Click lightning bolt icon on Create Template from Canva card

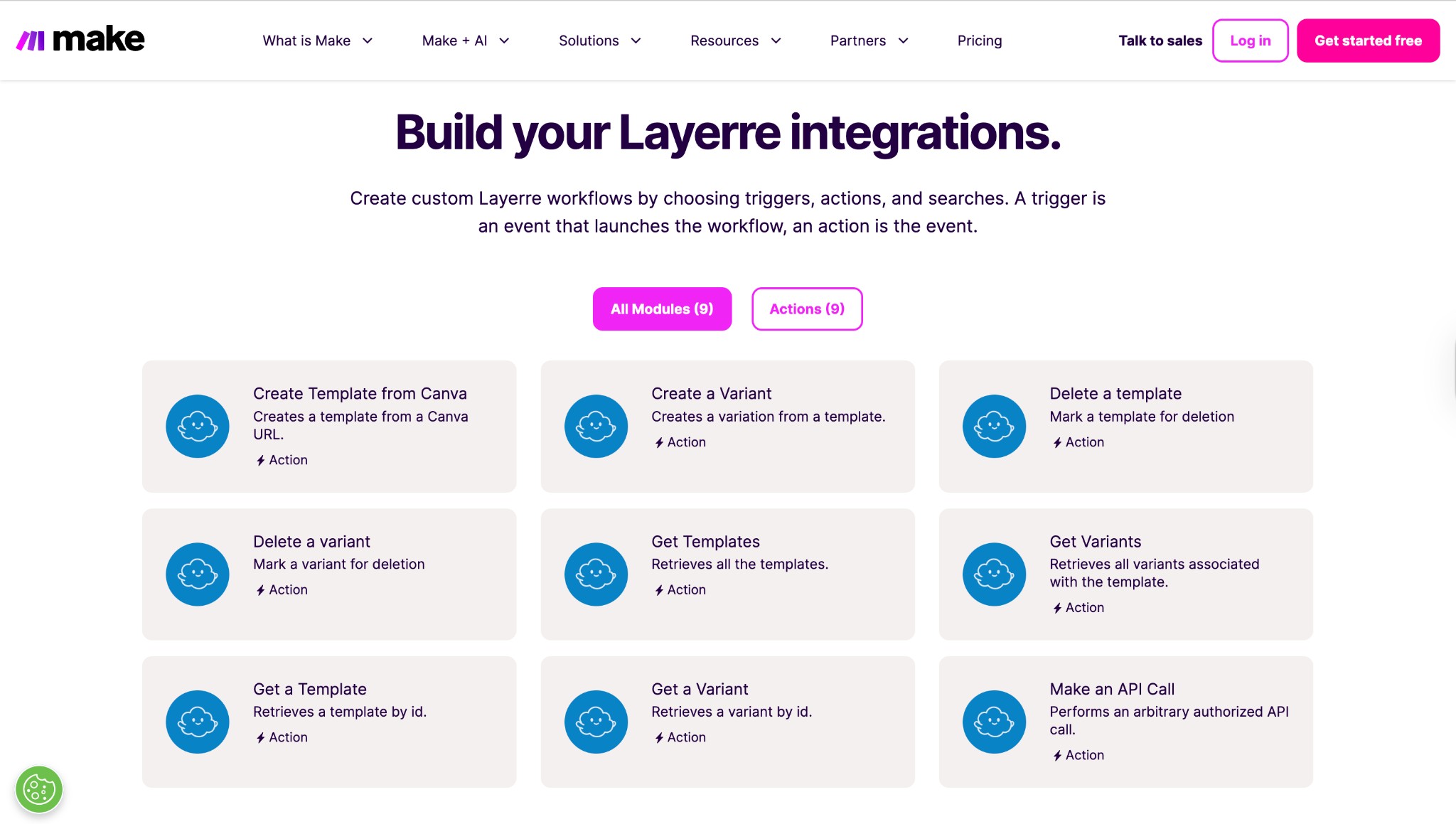[261, 460]
